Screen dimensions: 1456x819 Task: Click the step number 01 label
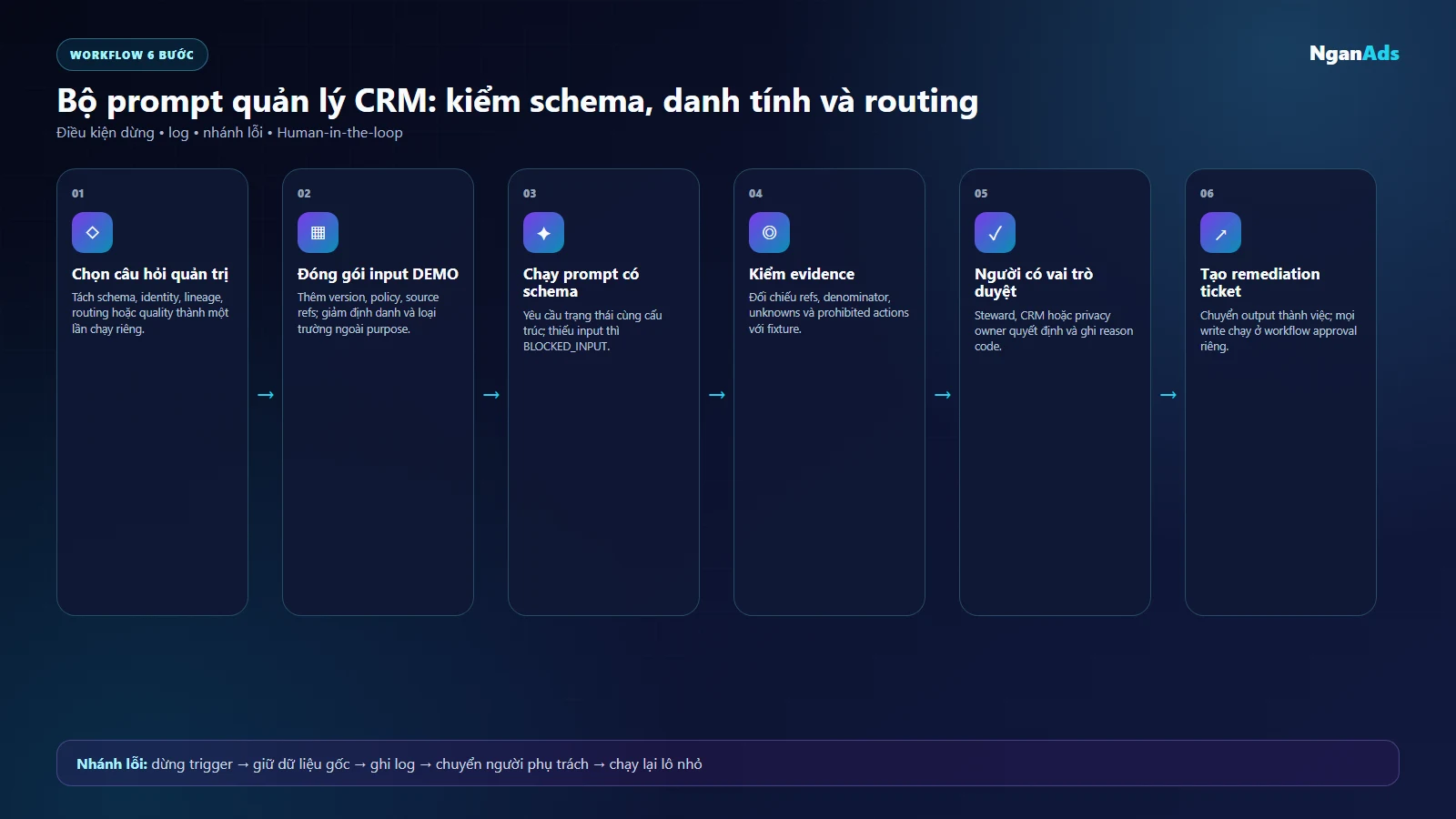(78, 194)
